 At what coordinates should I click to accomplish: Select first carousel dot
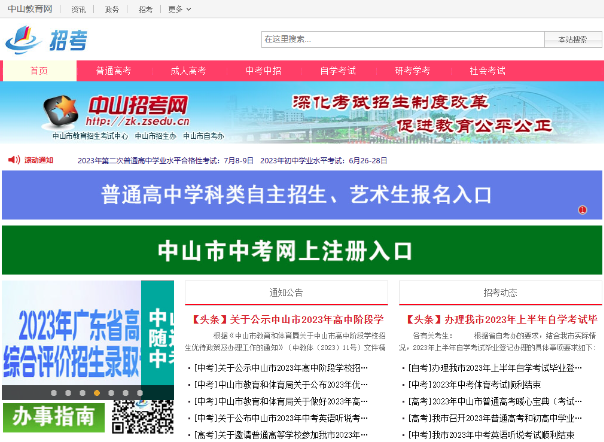54,393
